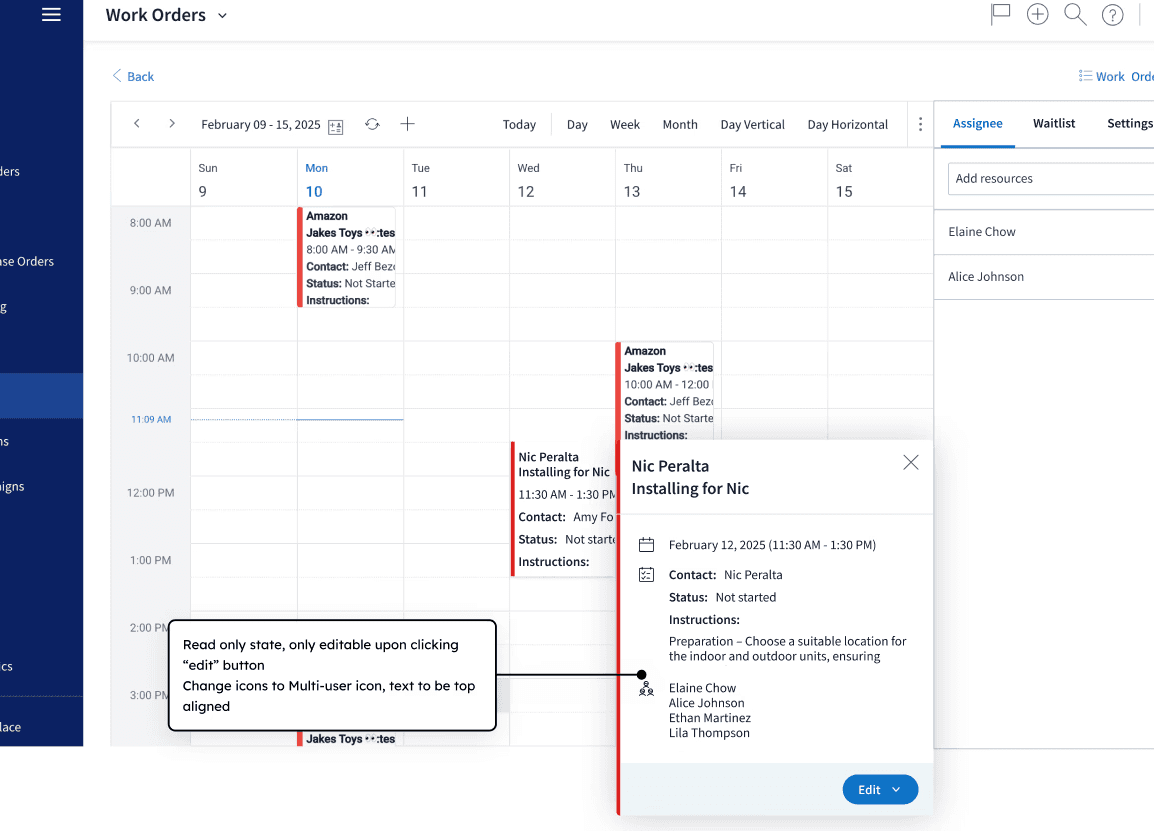Click Elaine Chow in popup assignees
Viewport: 1154px width, 831px height.
tap(702, 687)
